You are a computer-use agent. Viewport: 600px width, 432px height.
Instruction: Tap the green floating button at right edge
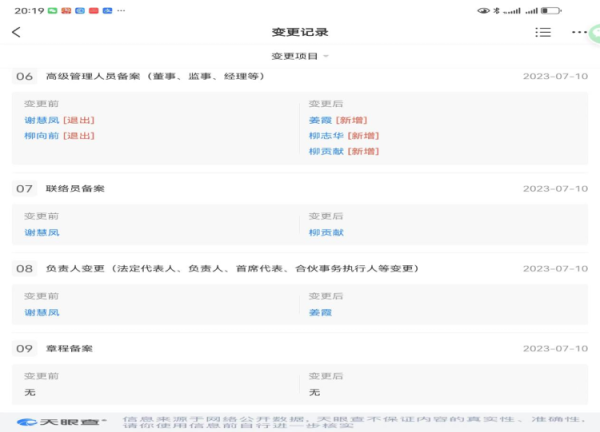593,32
